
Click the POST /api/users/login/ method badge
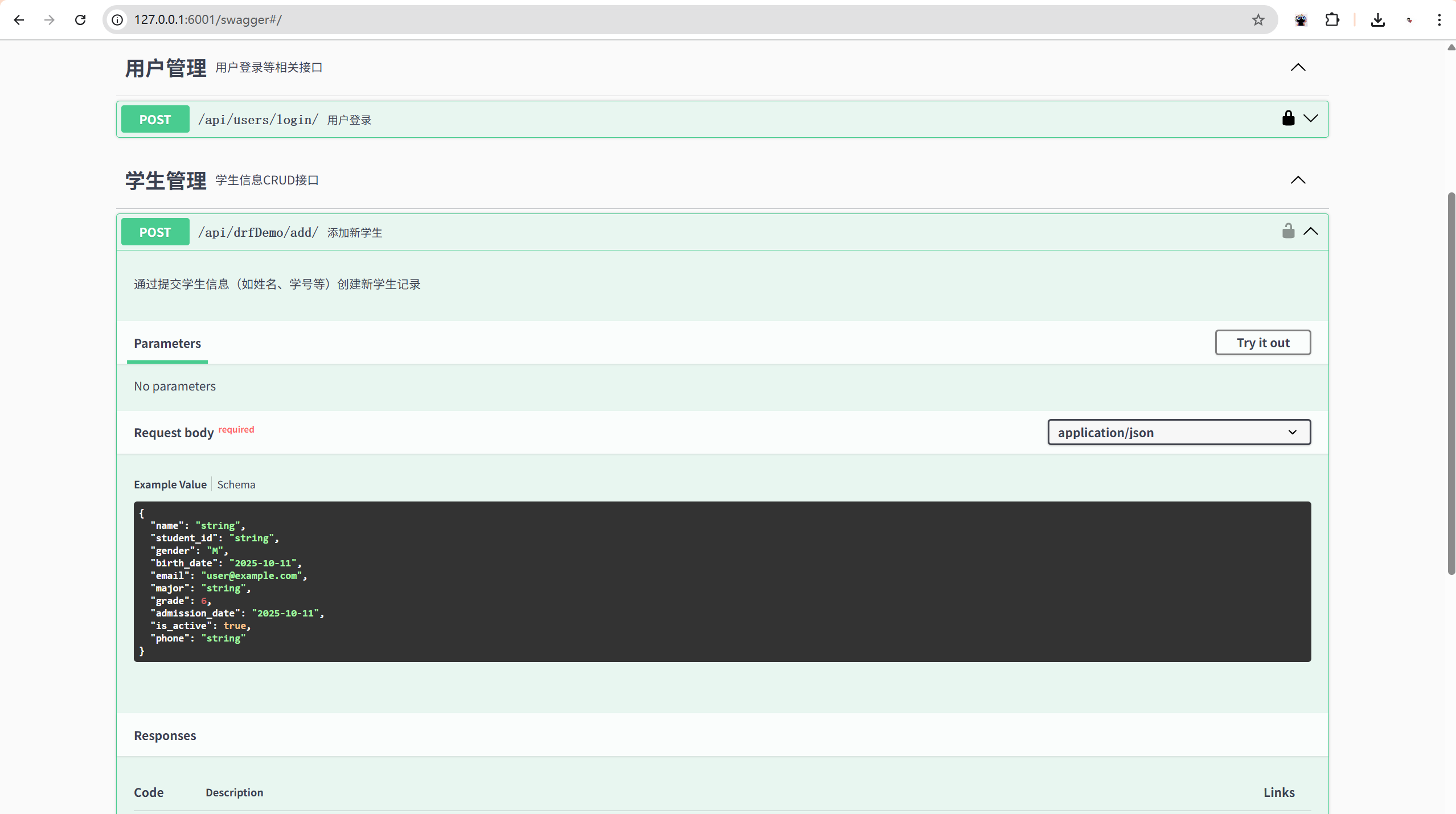click(155, 120)
